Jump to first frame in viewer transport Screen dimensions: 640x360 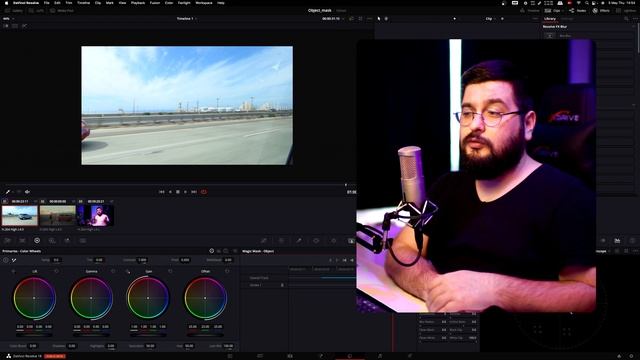coord(162,192)
